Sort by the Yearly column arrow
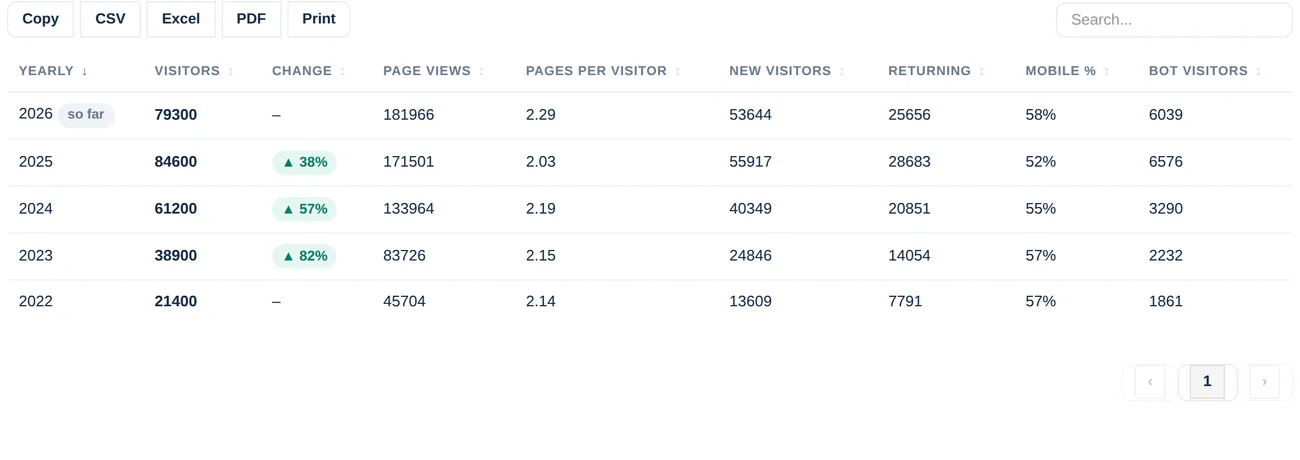 pos(85,71)
